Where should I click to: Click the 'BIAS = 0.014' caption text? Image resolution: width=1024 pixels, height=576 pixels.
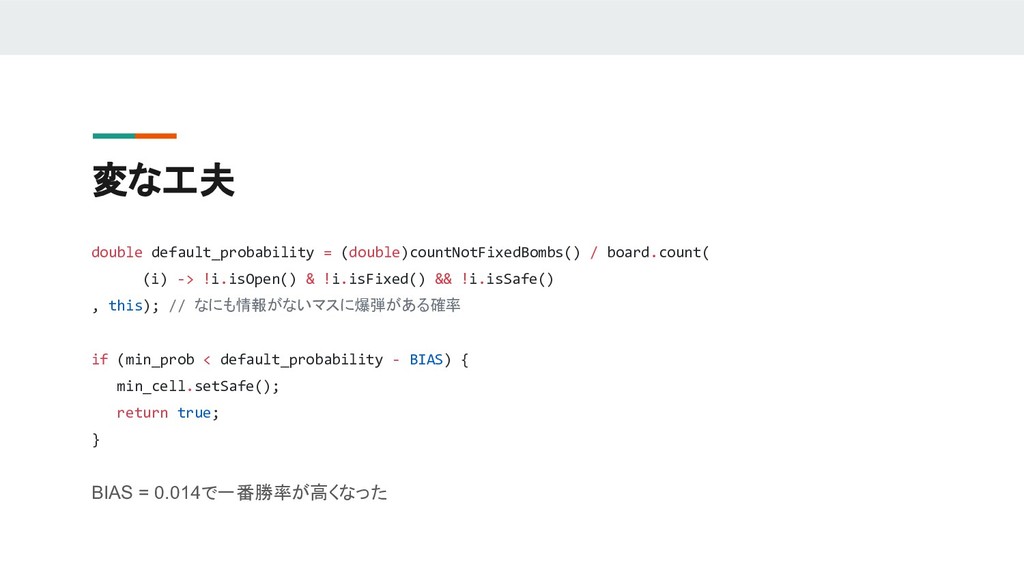pyautogui.click(x=146, y=492)
